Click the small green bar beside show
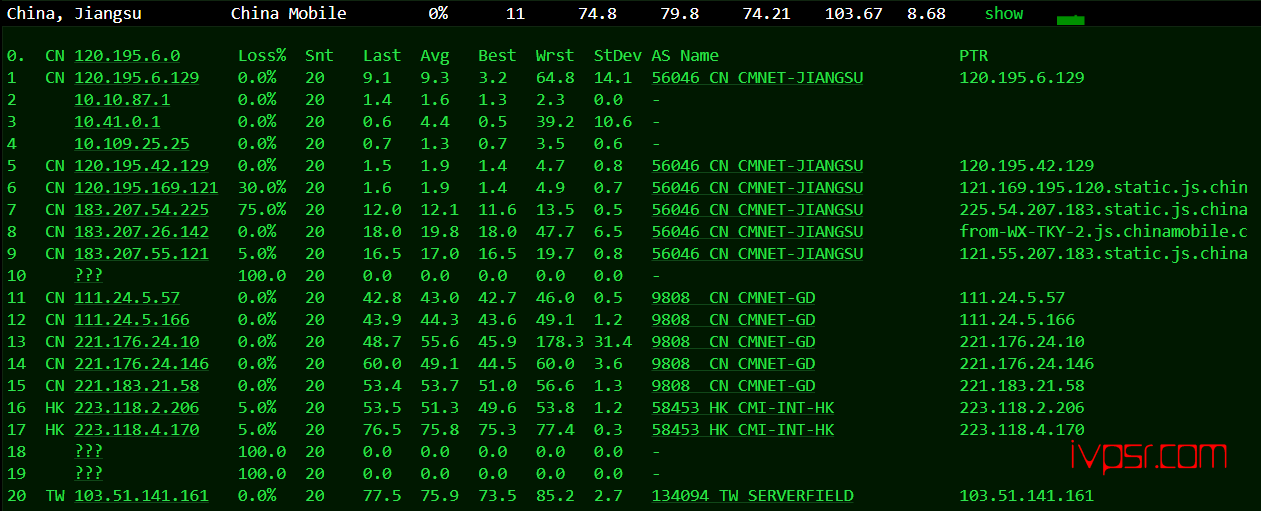This screenshot has height=511, width=1261. click(x=1071, y=20)
